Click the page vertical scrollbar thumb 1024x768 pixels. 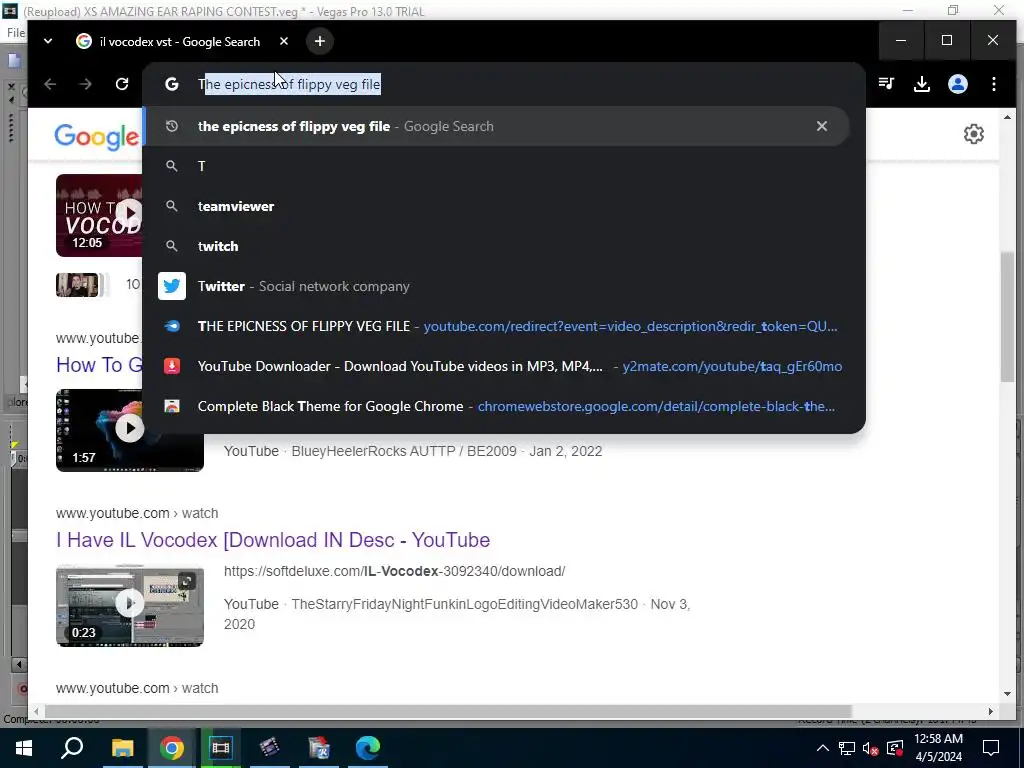[x=1007, y=316]
